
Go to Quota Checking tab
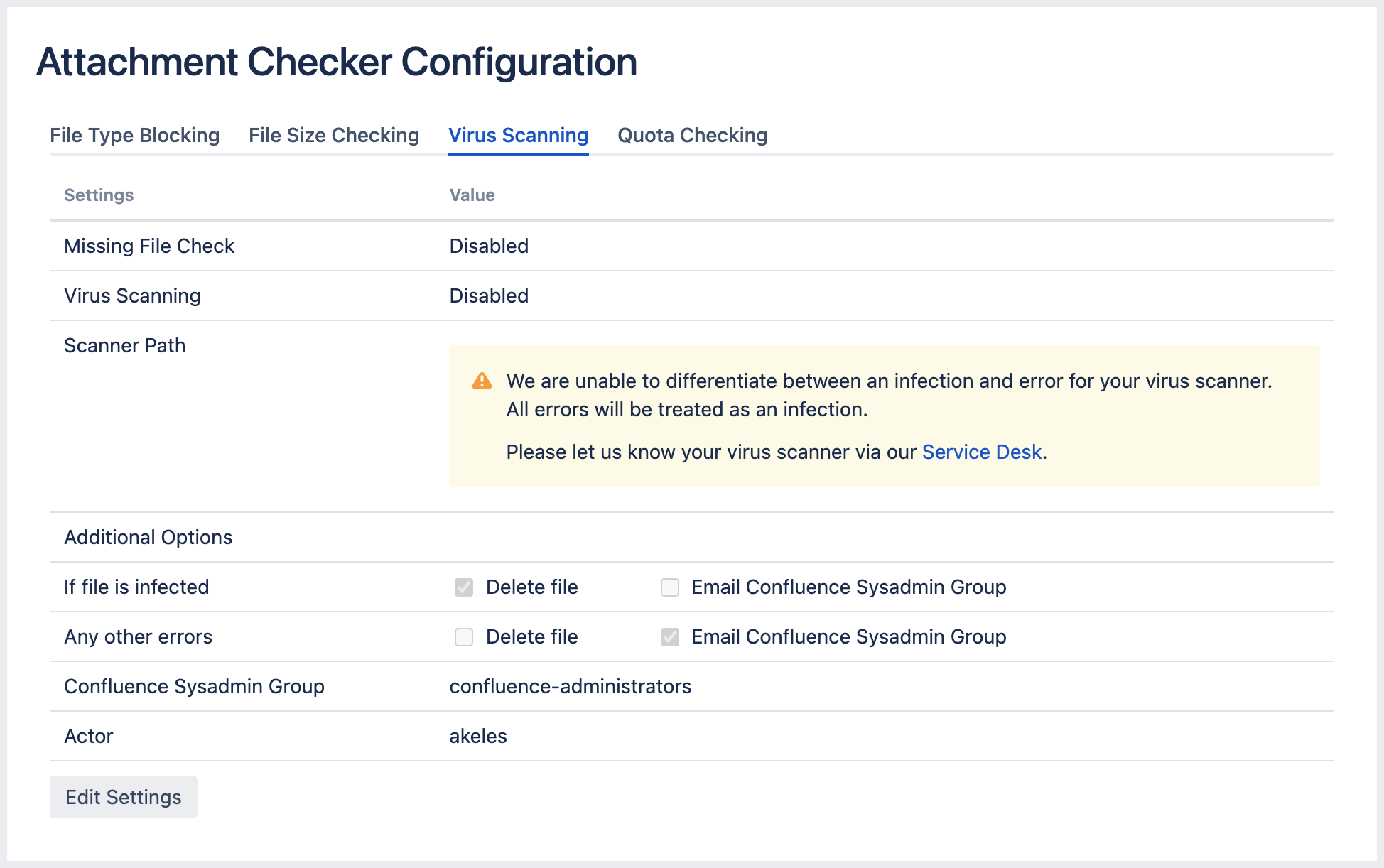point(692,135)
